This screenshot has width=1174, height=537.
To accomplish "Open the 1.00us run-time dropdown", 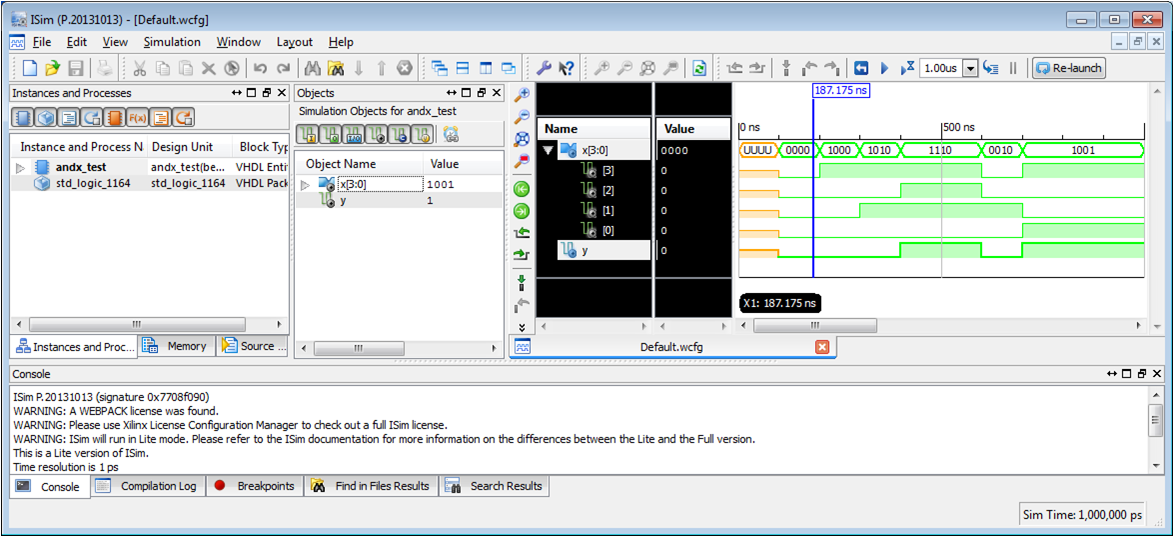I will point(969,68).
